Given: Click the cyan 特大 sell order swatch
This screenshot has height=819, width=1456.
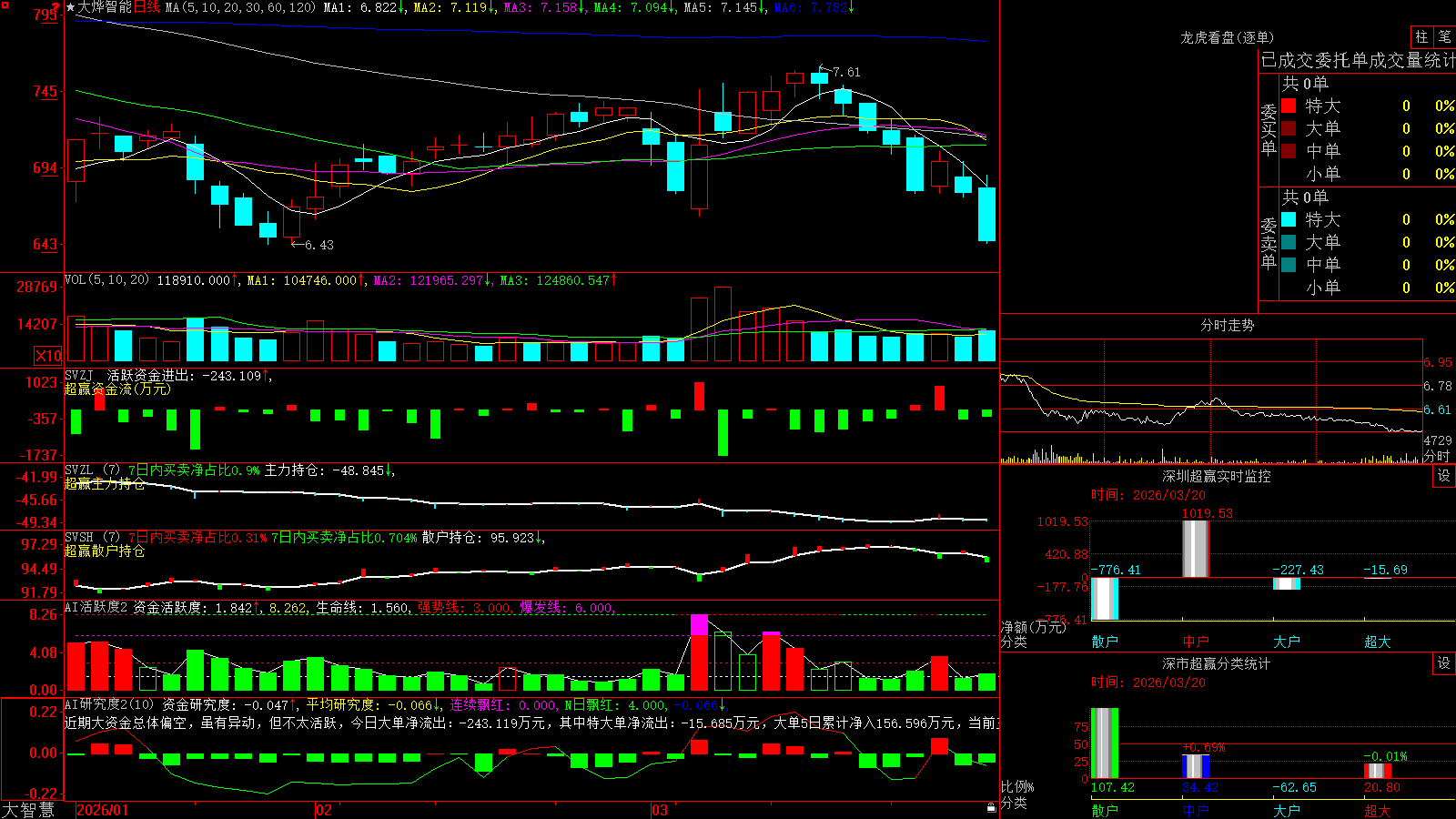Looking at the screenshot, I should pos(1289,219).
